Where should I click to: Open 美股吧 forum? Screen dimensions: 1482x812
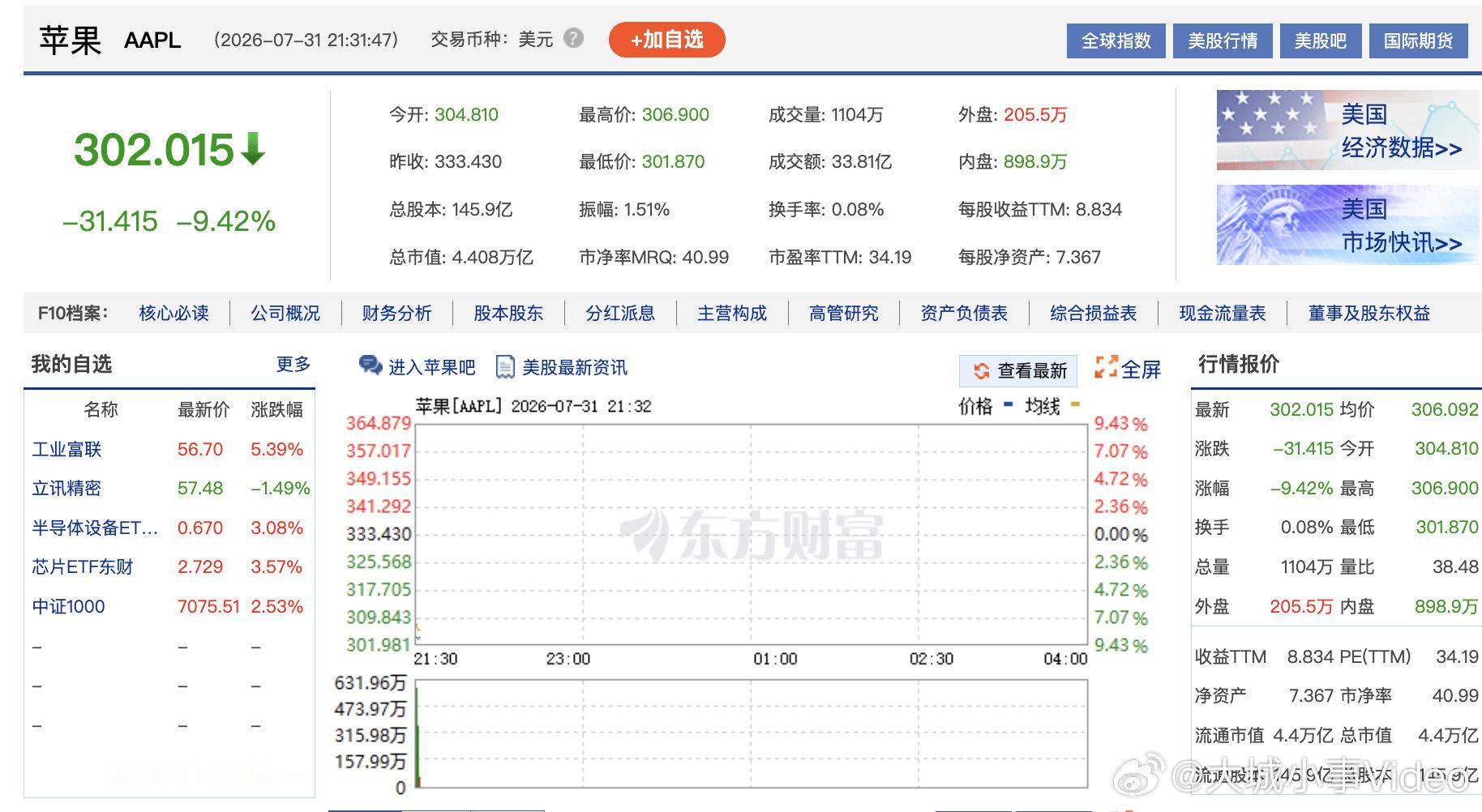click(x=1320, y=41)
